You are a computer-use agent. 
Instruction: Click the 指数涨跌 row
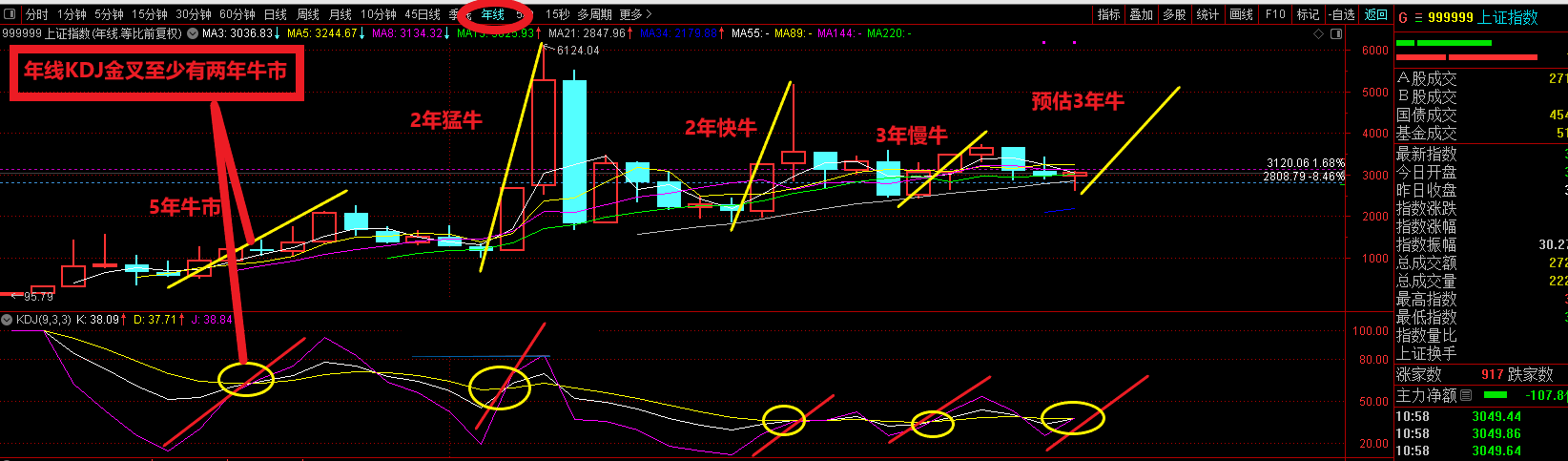[x=1481, y=208]
